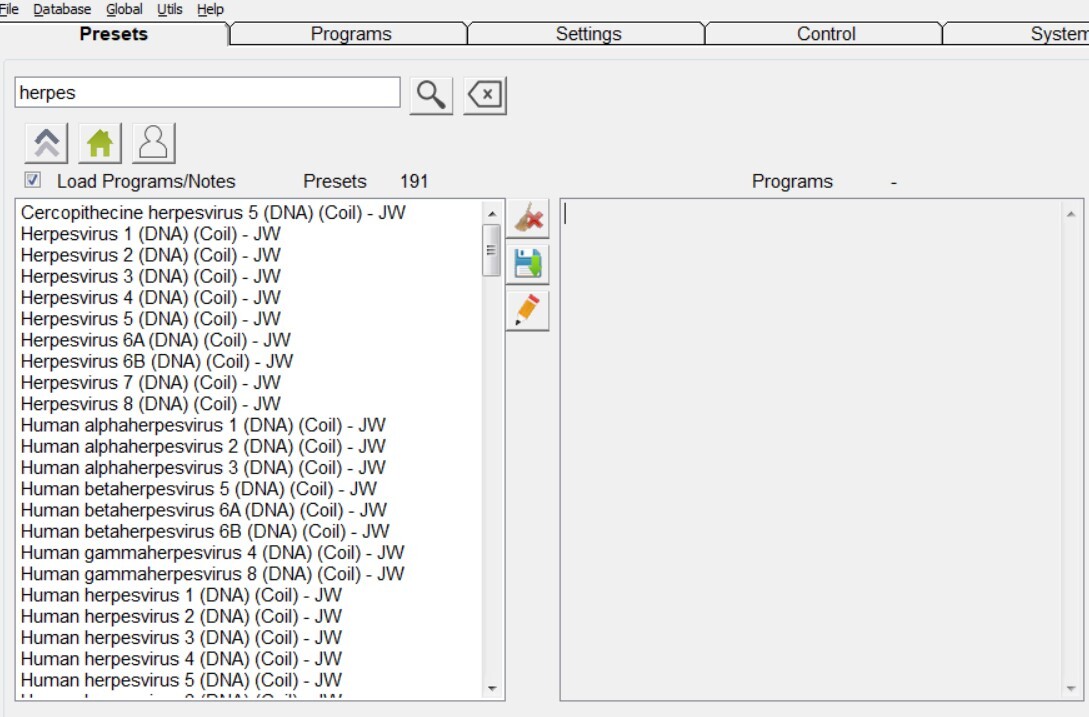Select Human herpesvirus 1 (DNA) (Coil) - JW
Image resolution: width=1089 pixels, height=717 pixels.
click(181, 595)
